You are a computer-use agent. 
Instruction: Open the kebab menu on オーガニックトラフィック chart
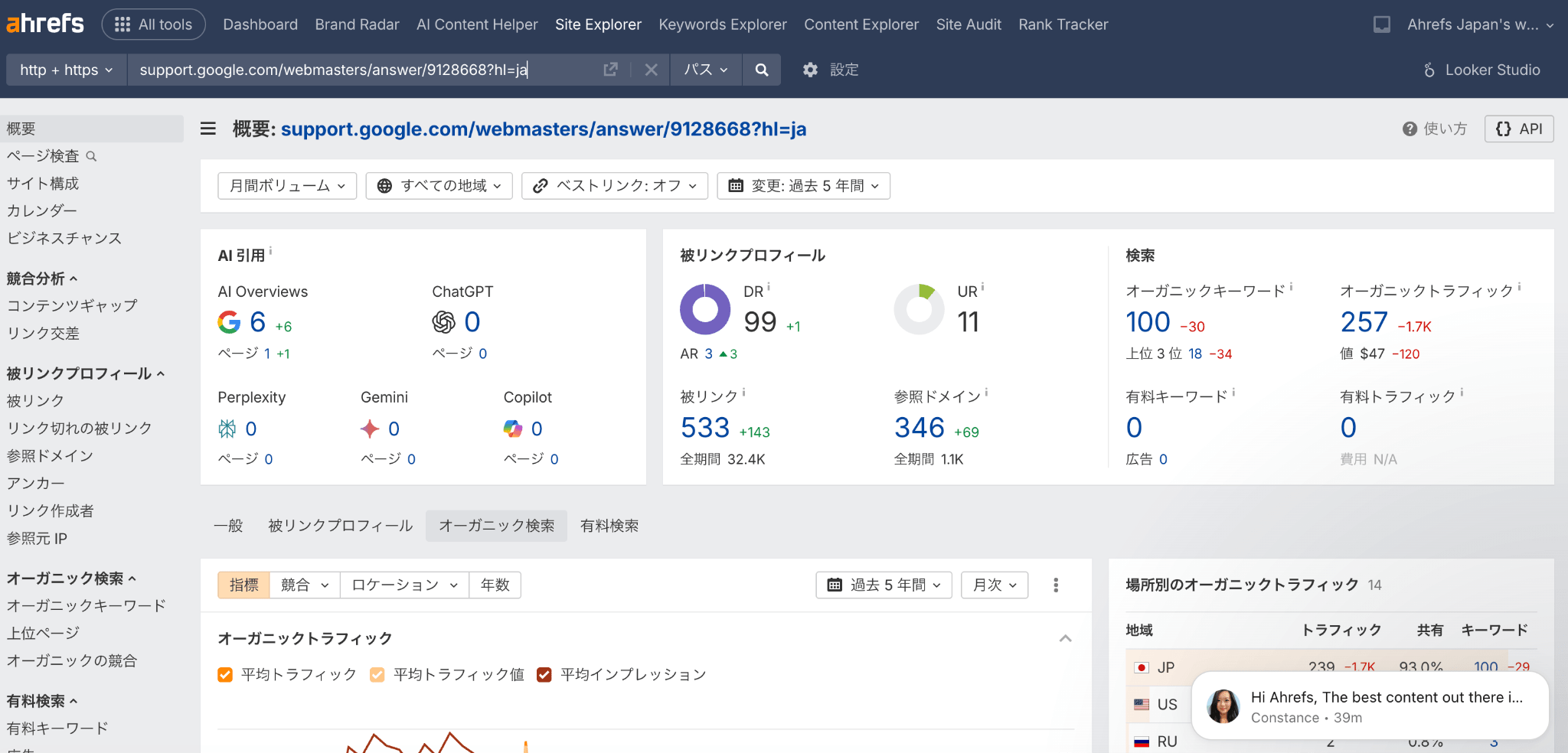(x=1055, y=585)
